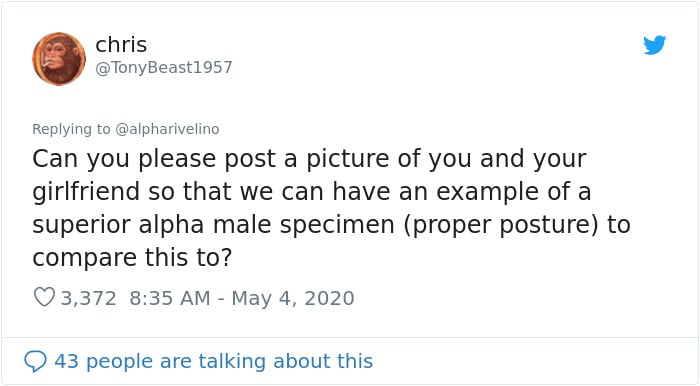Click the May 4, 2020 date
This screenshot has width=700, height=386.
tap(293, 298)
